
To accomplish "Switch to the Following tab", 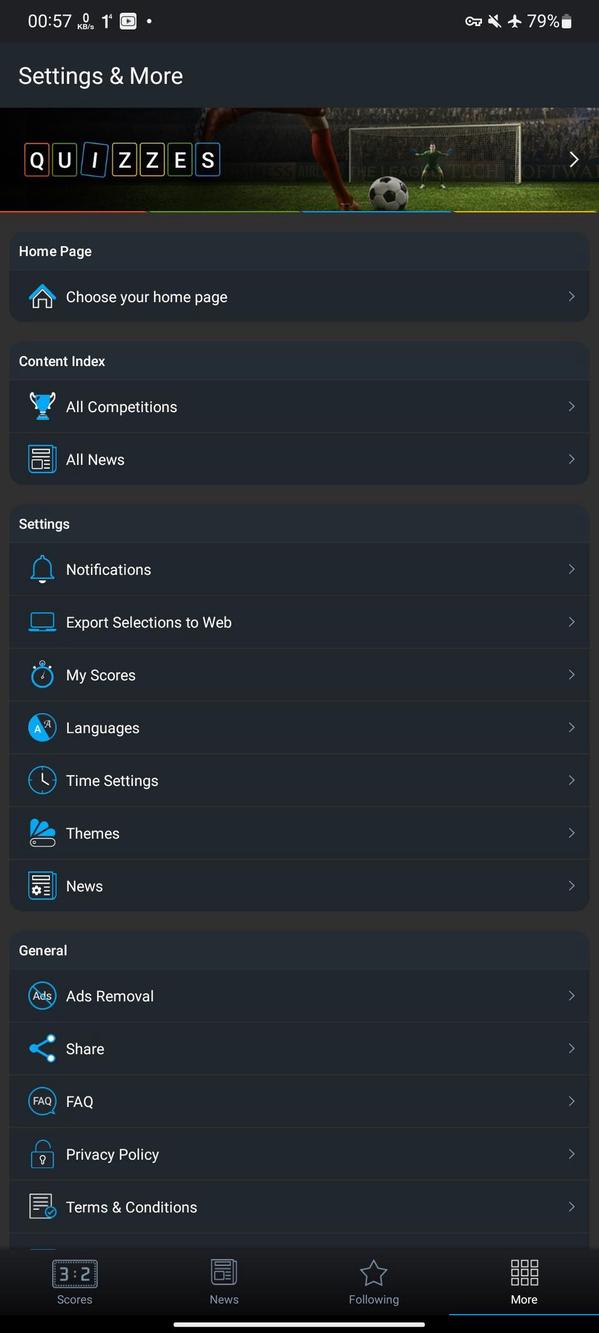I will (374, 1283).
